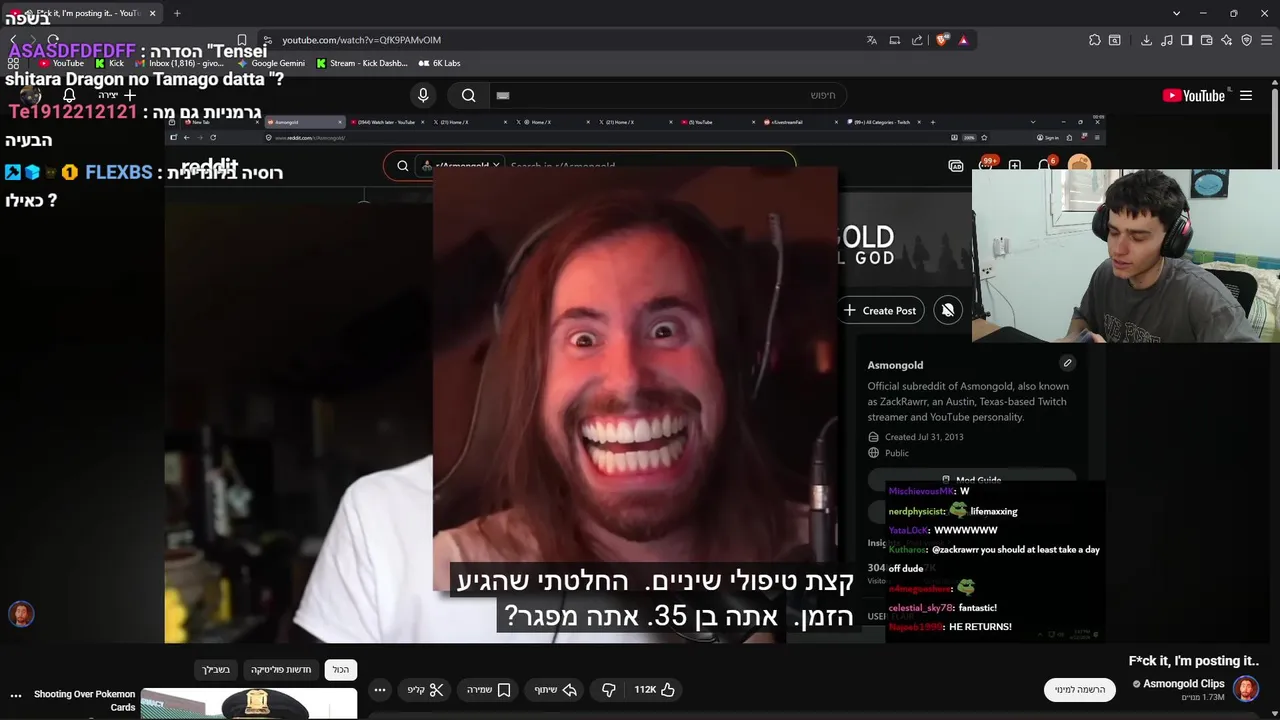This screenshot has height=720, width=1280.
Task: Click the YouTube logo
Action: [1194, 95]
